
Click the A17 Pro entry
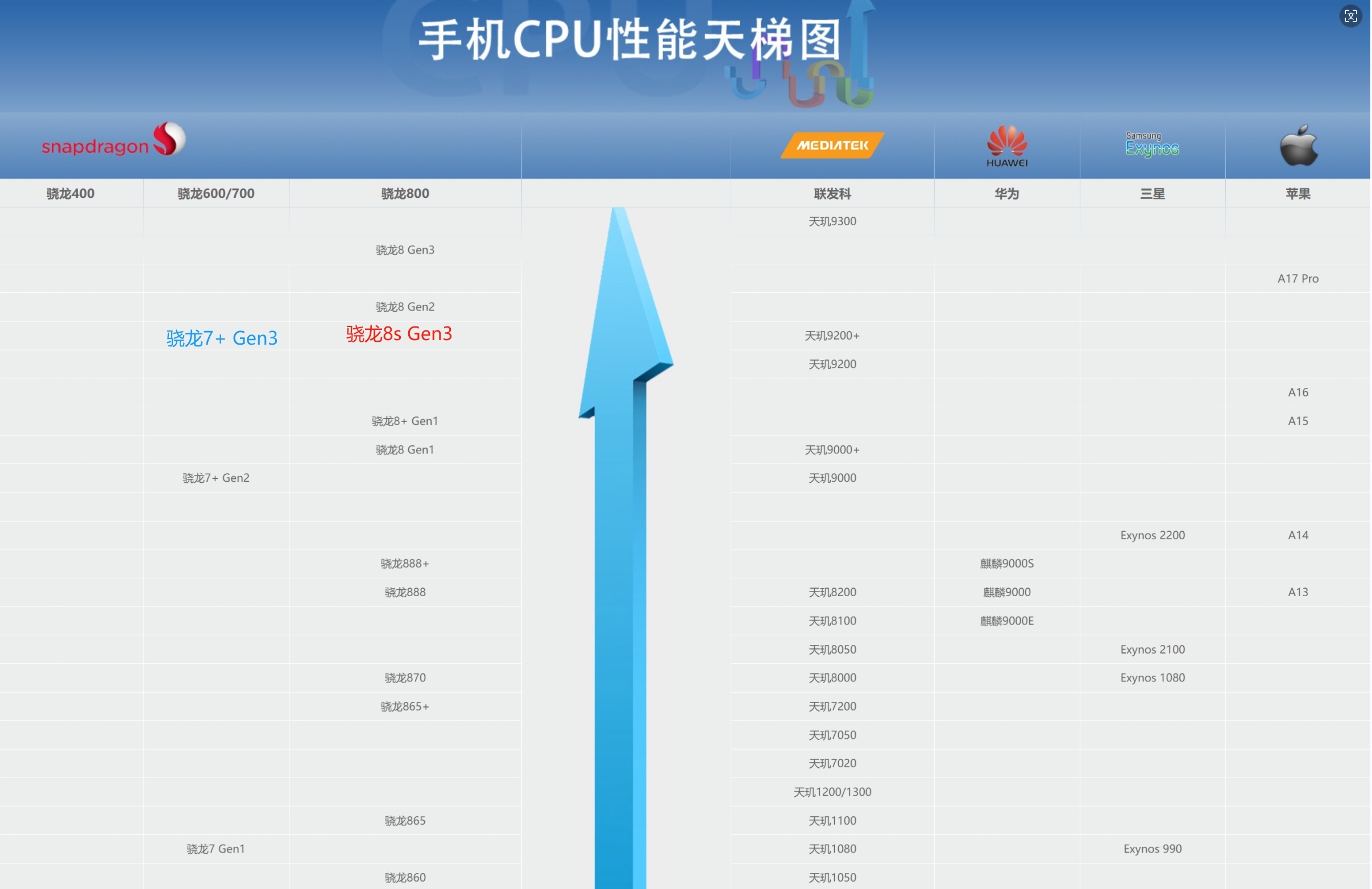(x=1297, y=279)
